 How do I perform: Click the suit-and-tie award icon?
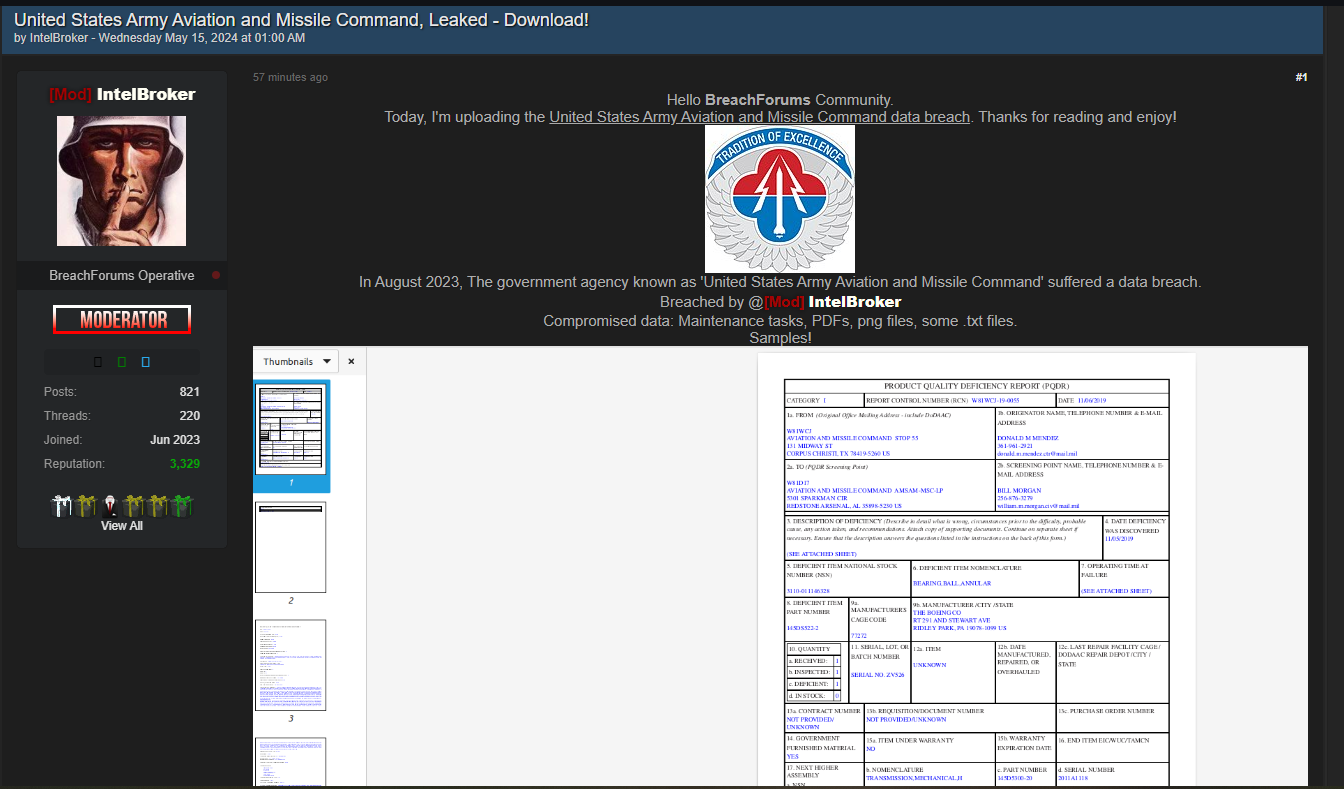tap(109, 506)
